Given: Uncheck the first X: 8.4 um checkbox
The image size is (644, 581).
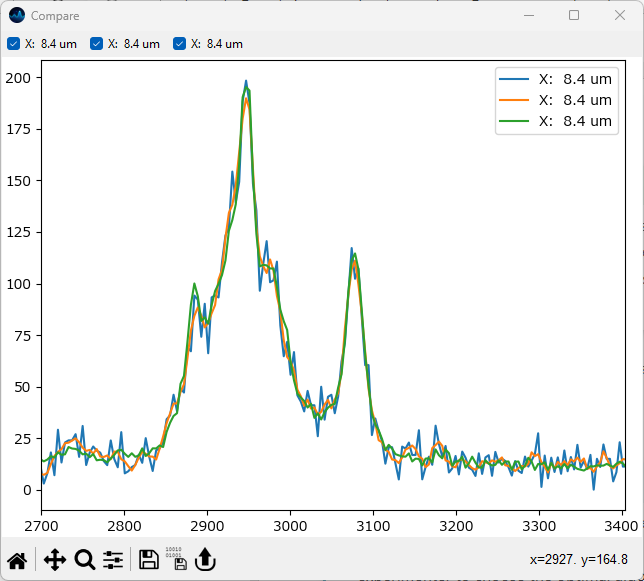Looking at the screenshot, I should pyautogui.click(x=13, y=44).
